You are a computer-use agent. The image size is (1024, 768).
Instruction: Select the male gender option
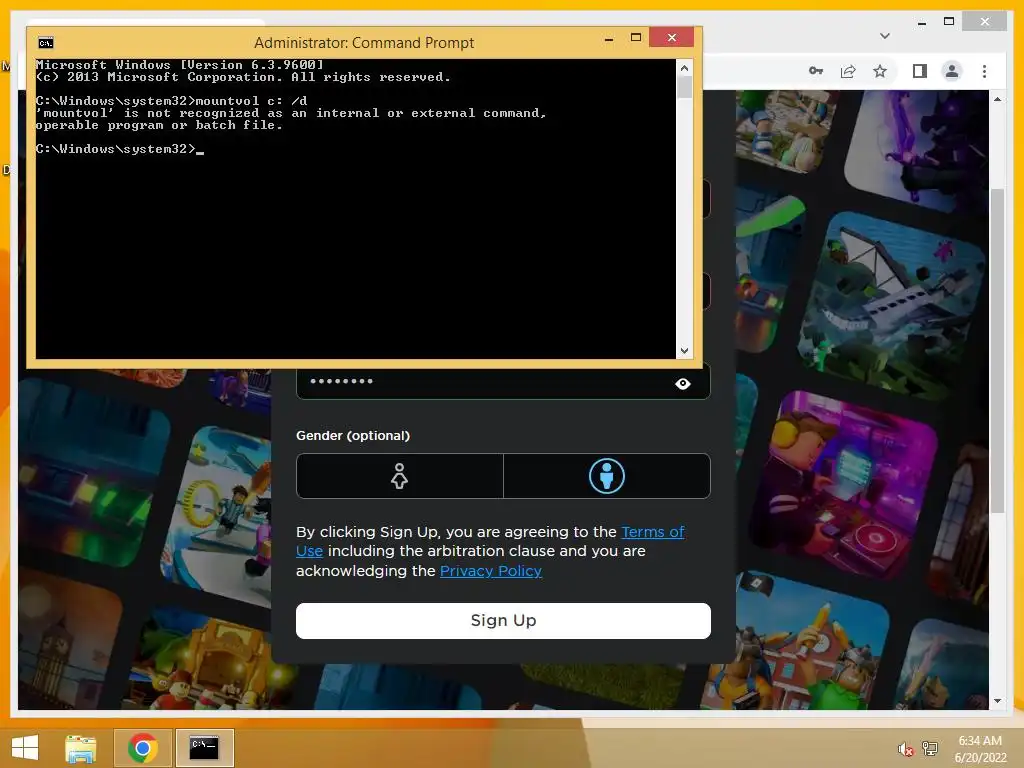[x=607, y=476]
